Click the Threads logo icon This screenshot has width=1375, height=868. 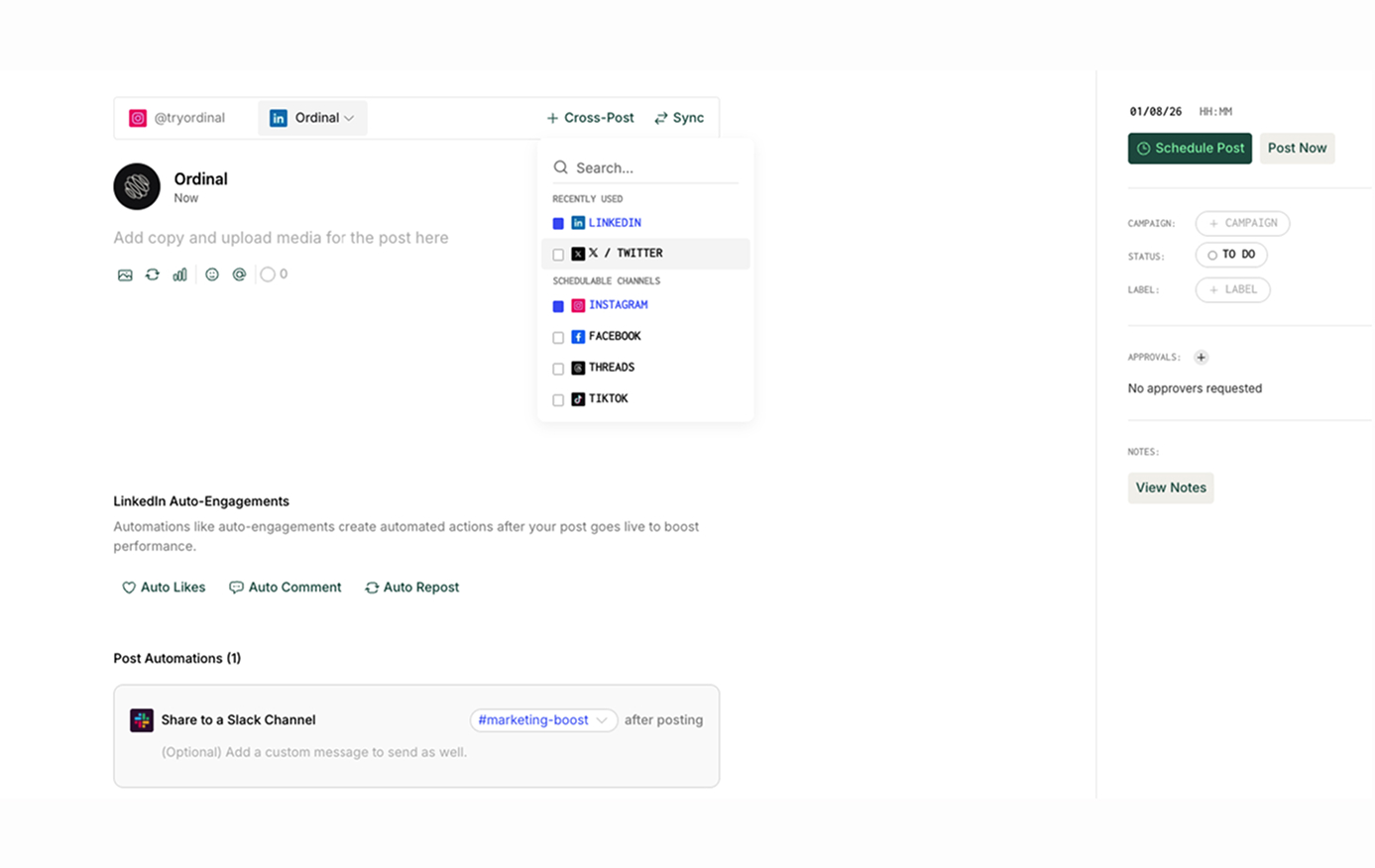click(578, 368)
